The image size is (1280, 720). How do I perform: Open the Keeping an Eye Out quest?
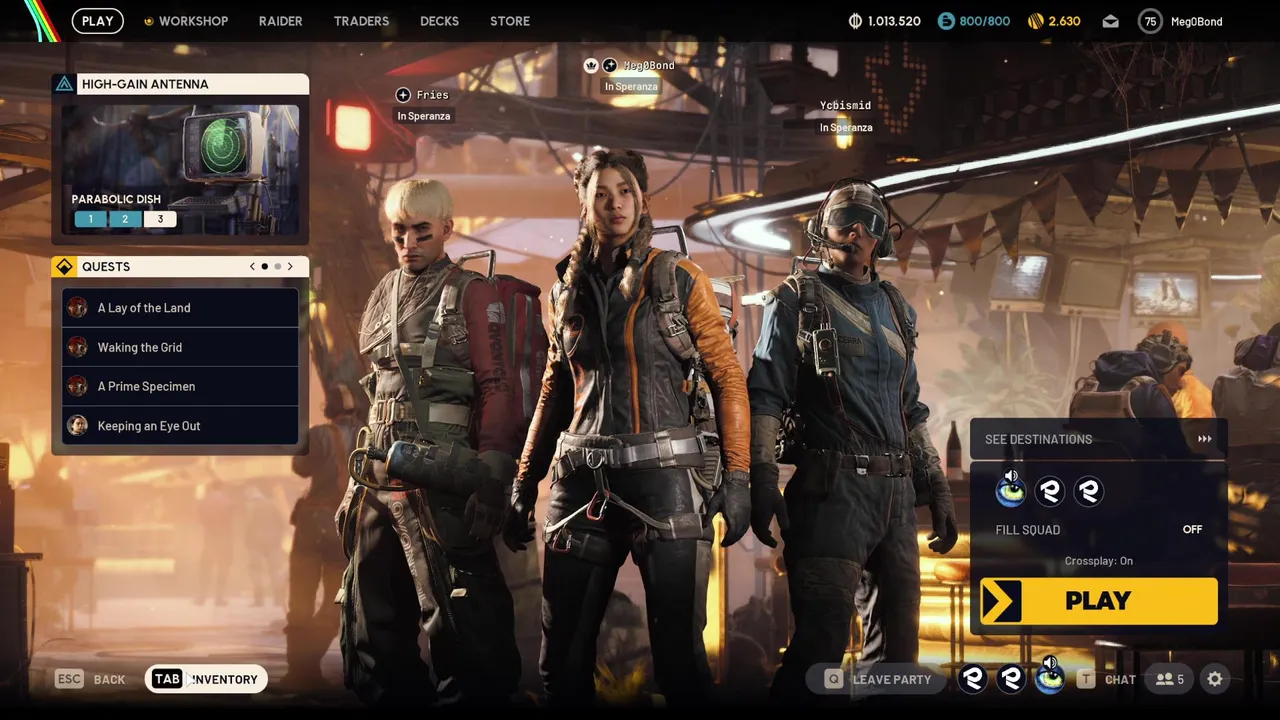point(180,426)
